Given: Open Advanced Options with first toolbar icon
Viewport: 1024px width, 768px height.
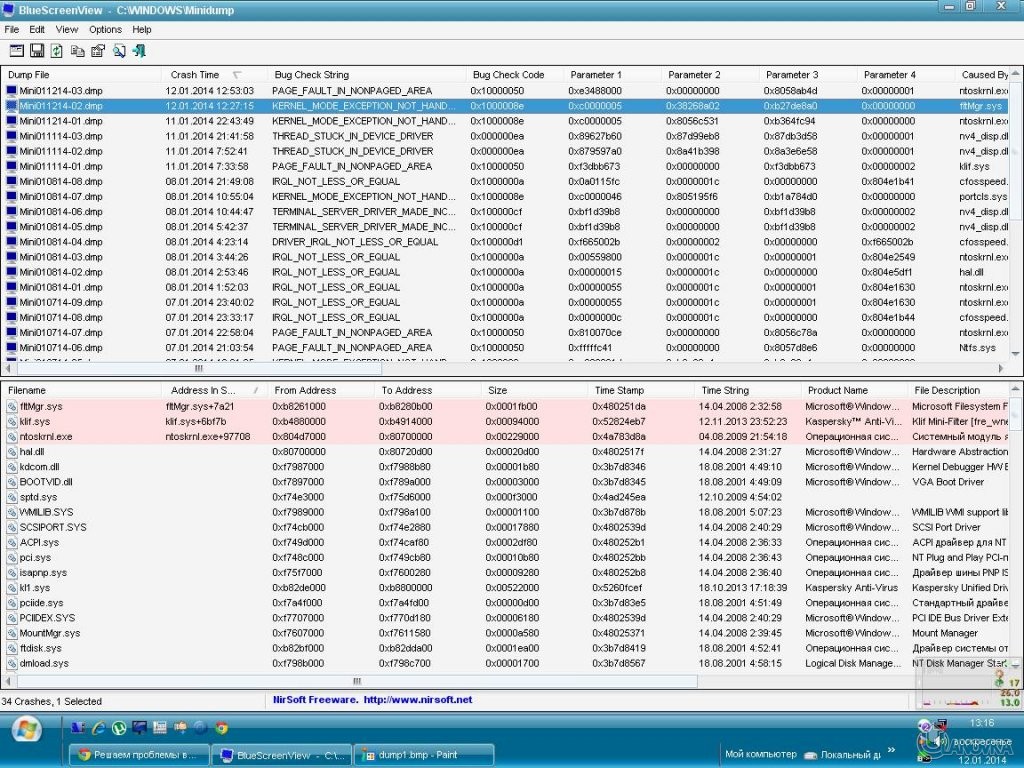Looking at the screenshot, I should pyautogui.click(x=16, y=51).
